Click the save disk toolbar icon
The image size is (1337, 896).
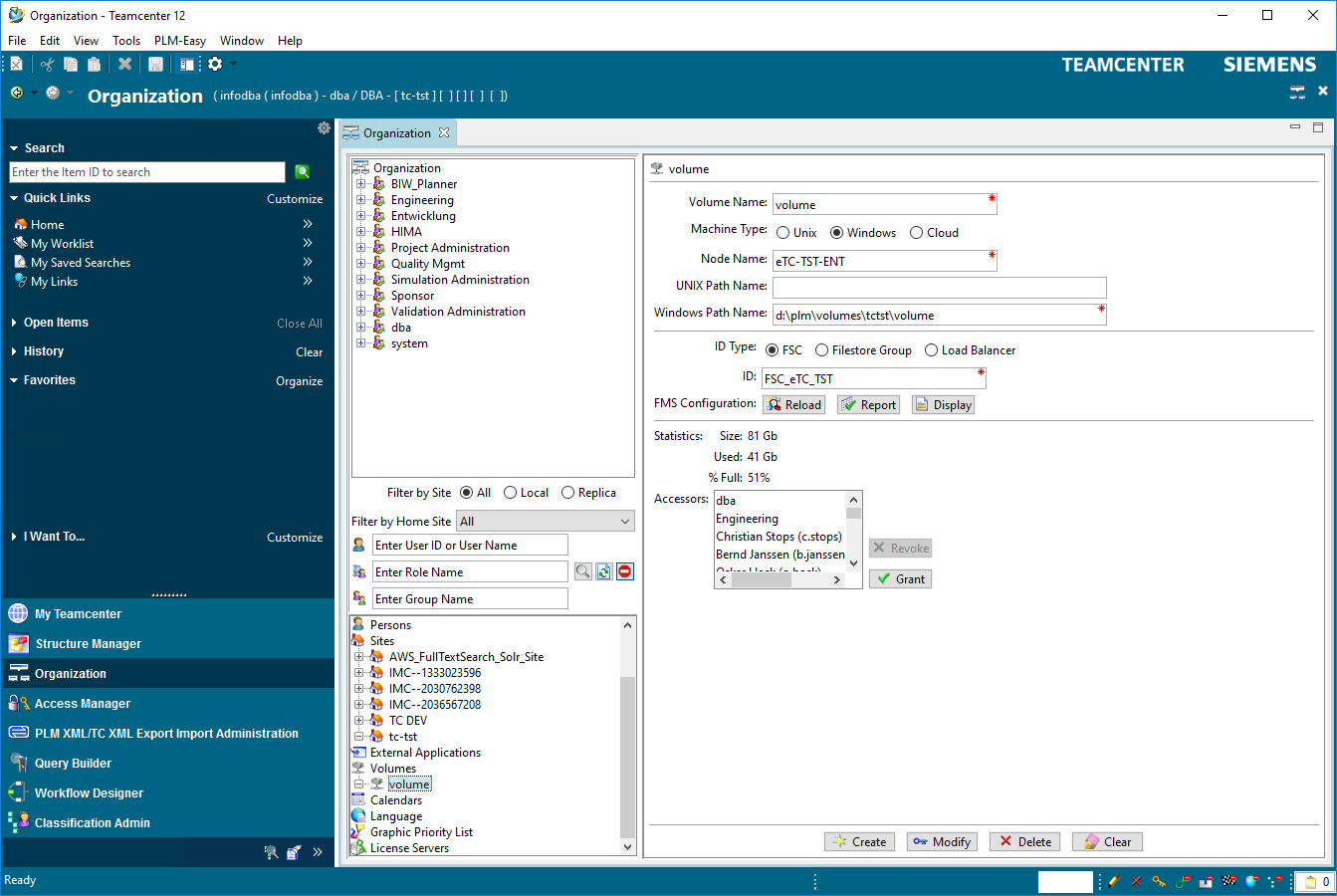tap(155, 64)
